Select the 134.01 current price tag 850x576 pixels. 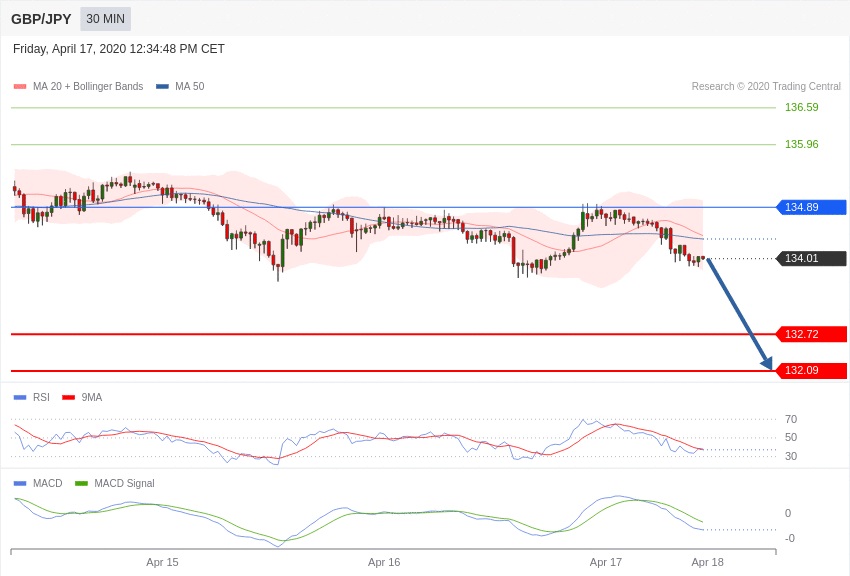(x=812, y=258)
